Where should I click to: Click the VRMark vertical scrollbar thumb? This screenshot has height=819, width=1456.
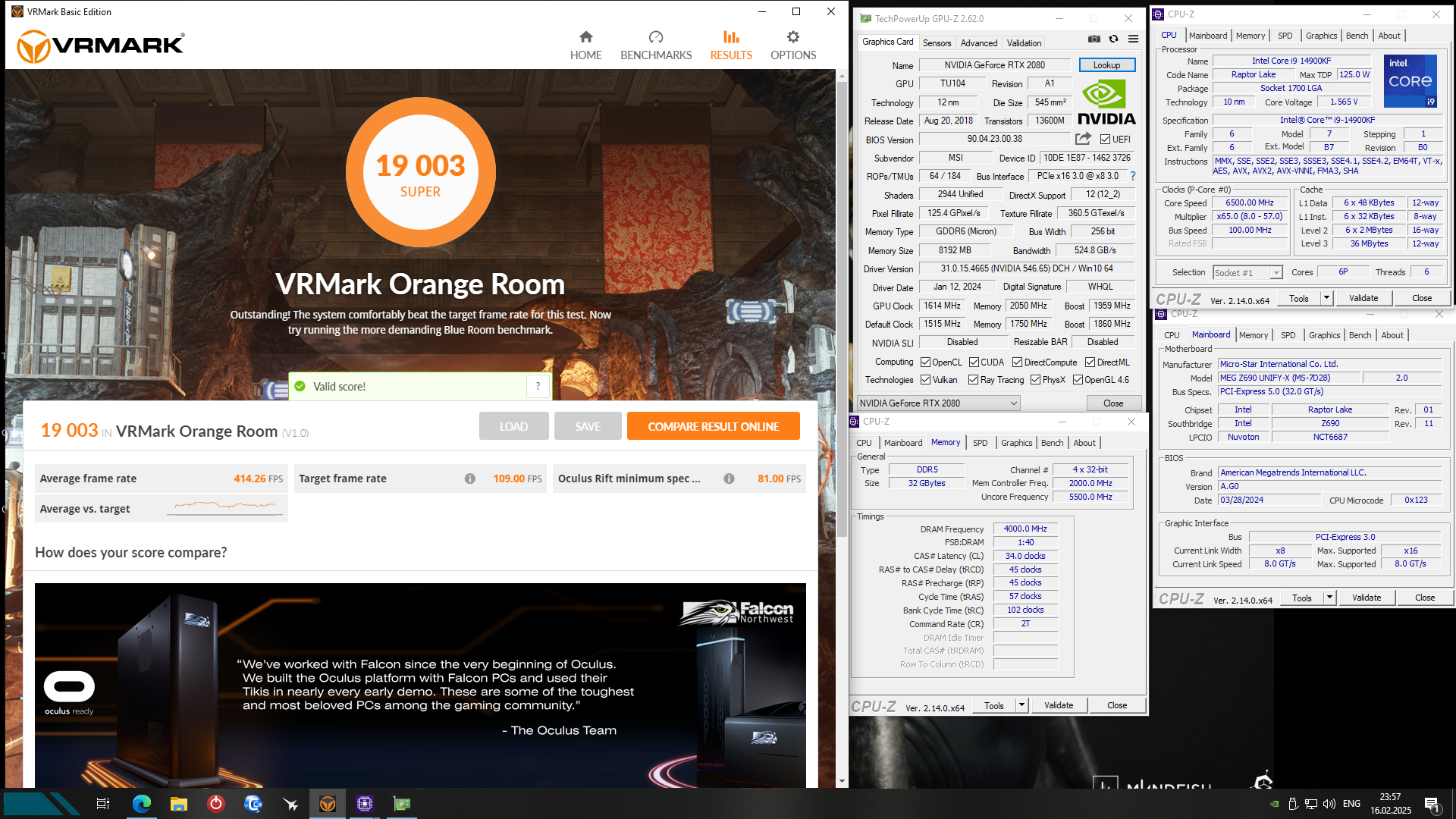(842, 311)
